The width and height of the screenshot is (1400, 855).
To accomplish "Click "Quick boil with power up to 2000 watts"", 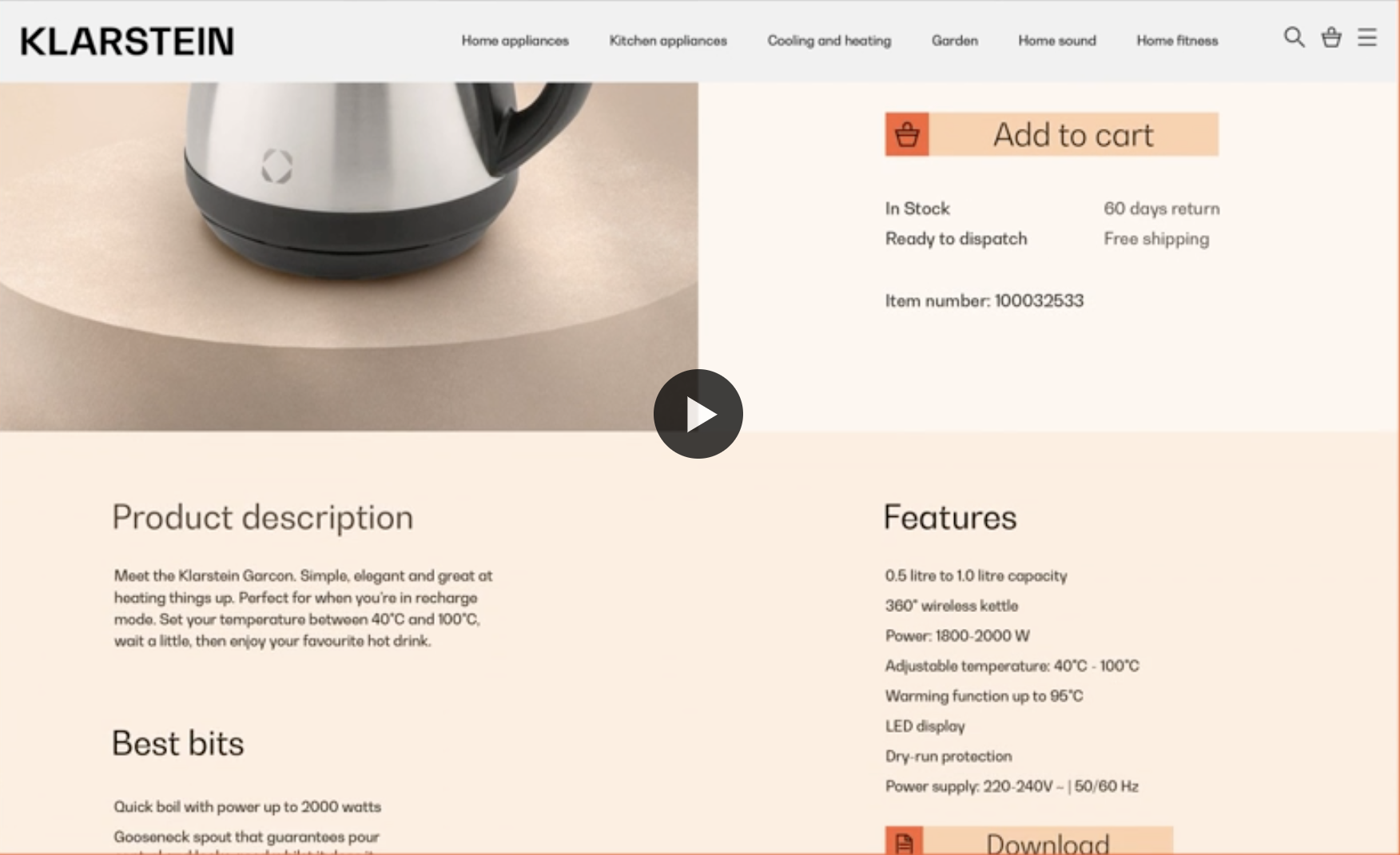I will (248, 807).
